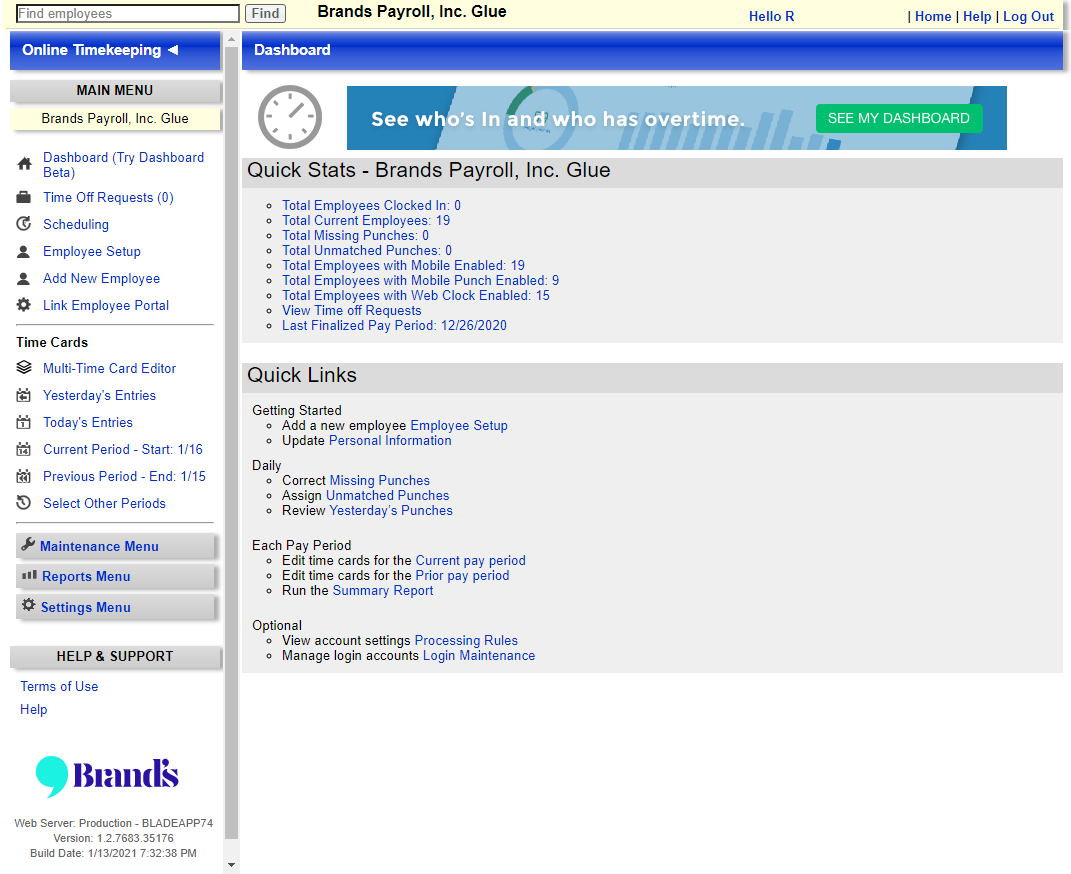This screenshot has width=1071, height=874.
Task: Choose Select Other Periods
Action: coord(105,503)
